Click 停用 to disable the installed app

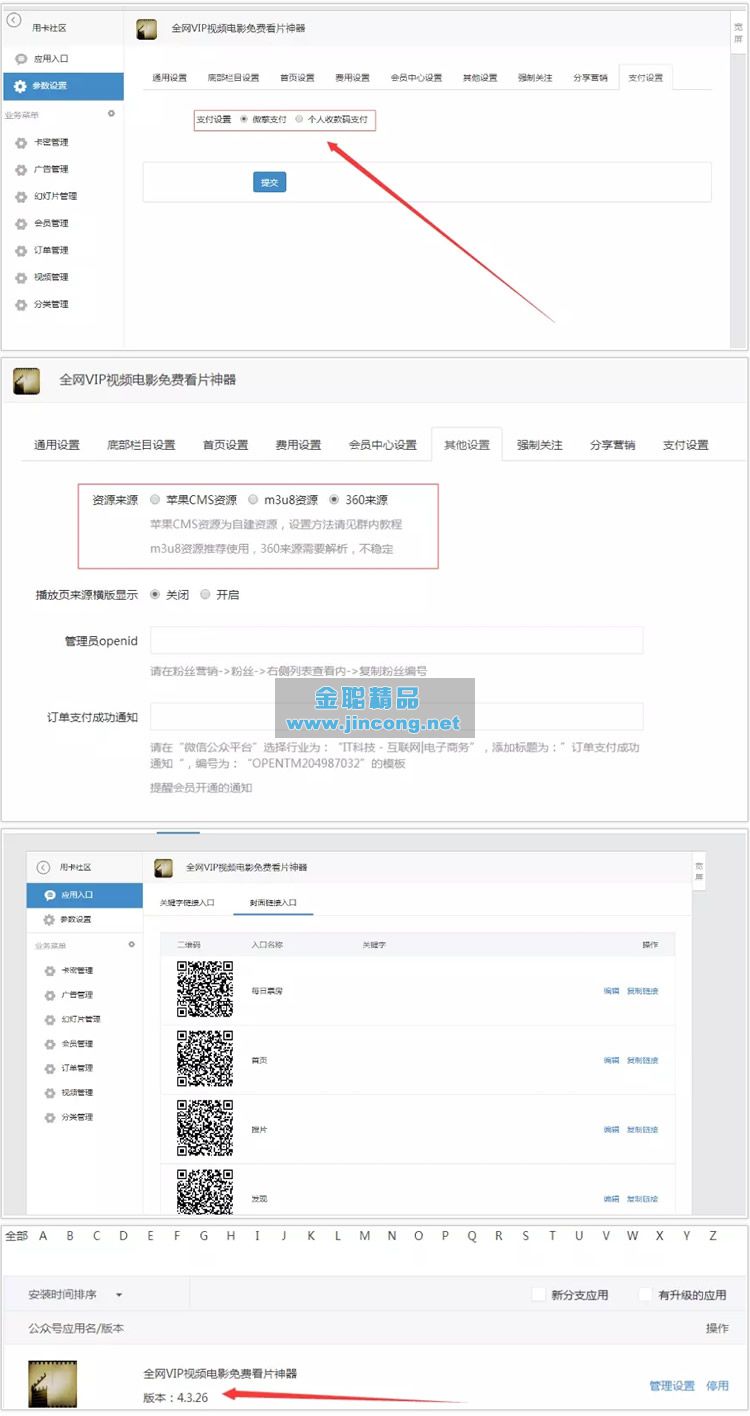click(x=717, y=1386)
